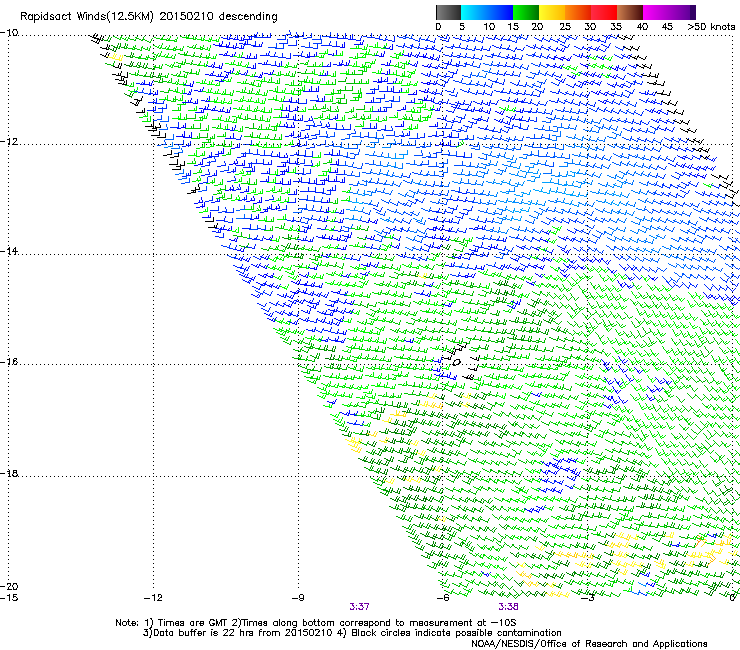The height and width of the screenshot is (650, 740).
Task: Click the '-16' latitude label on left axis
Action: pos(9,362)
